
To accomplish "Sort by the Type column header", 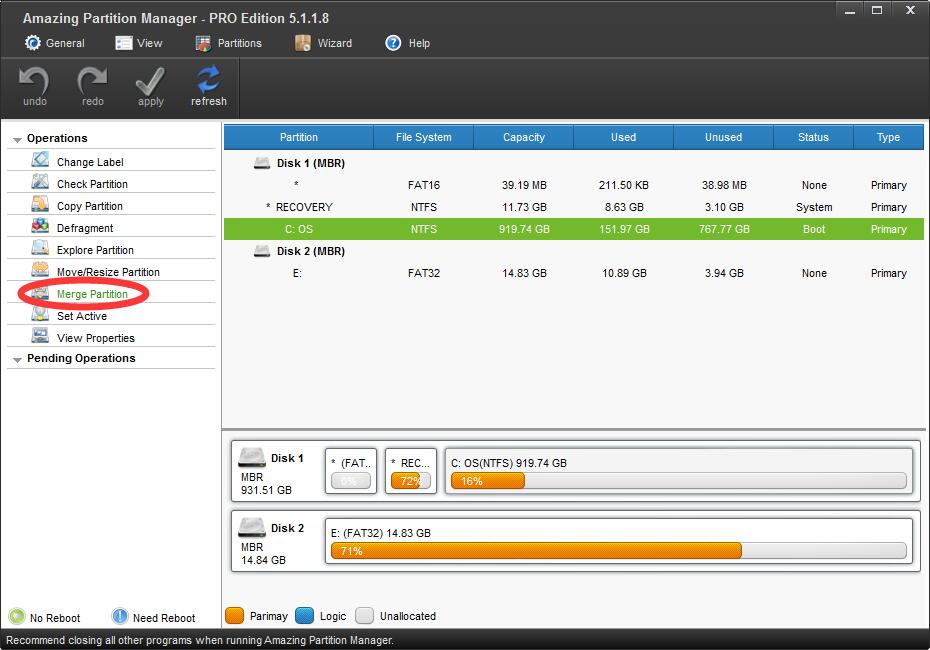I will [888, 137].
